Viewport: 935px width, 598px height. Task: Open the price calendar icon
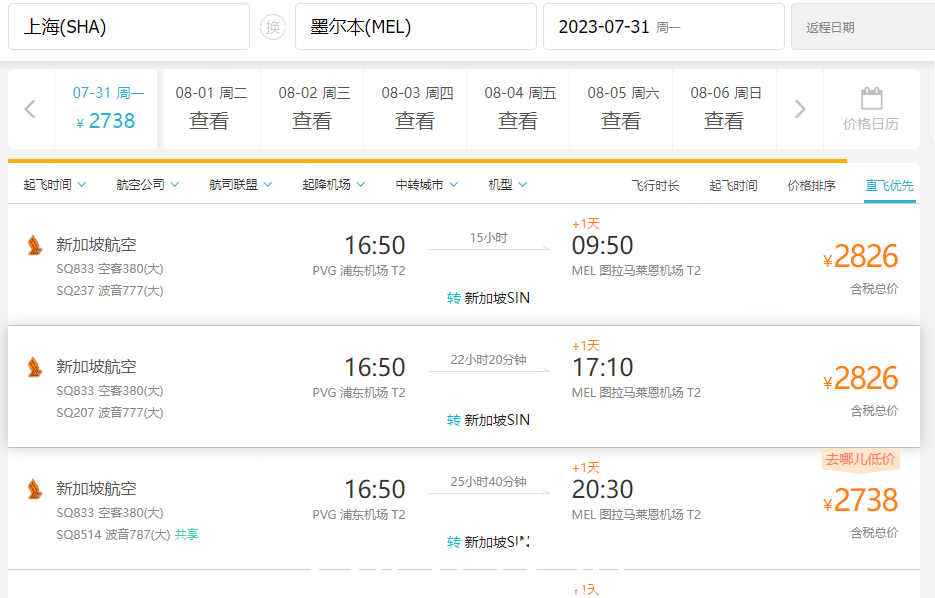[x=871, y=98]
